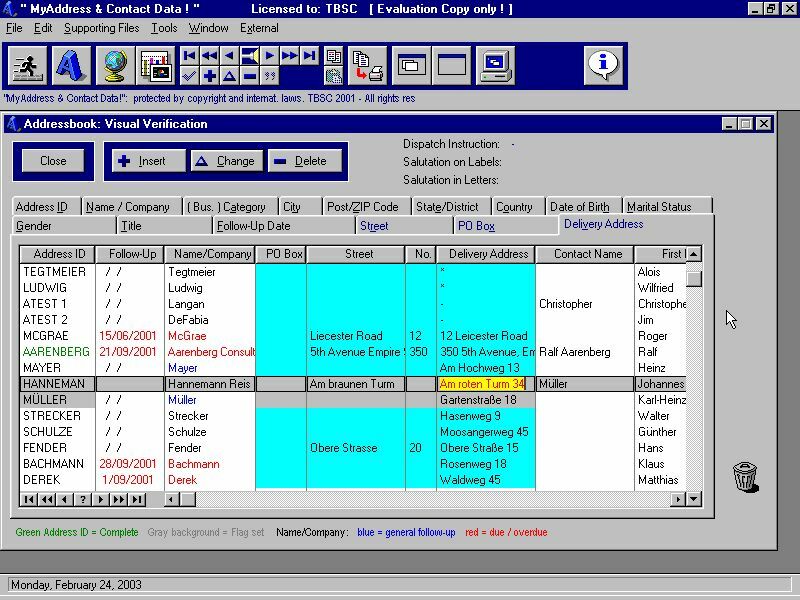
Task: Switch to the State/District tab
Action: pyautogui.click(x=451, y=207)
